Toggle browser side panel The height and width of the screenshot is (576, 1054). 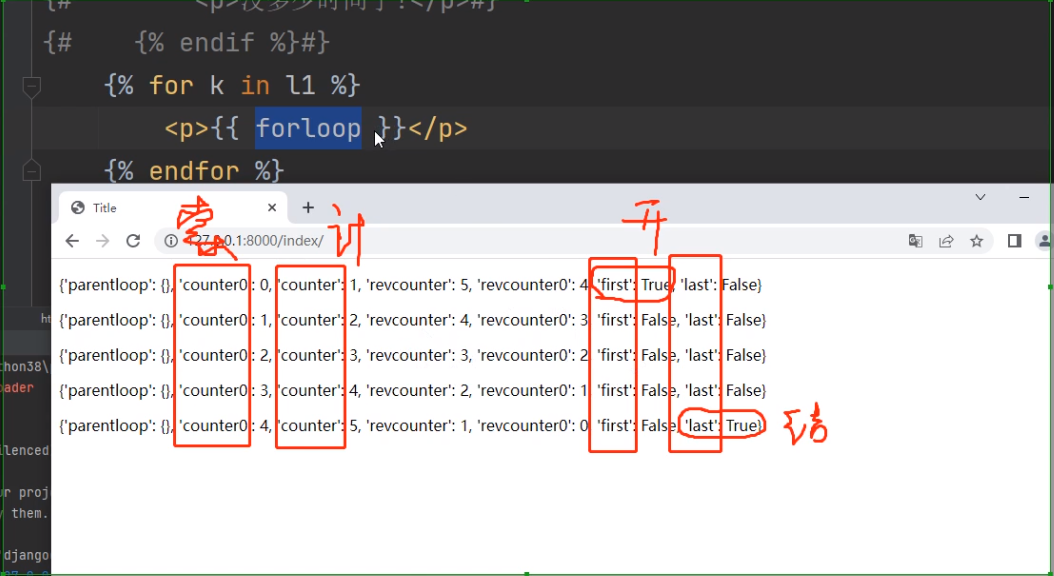click(1015, 241)
